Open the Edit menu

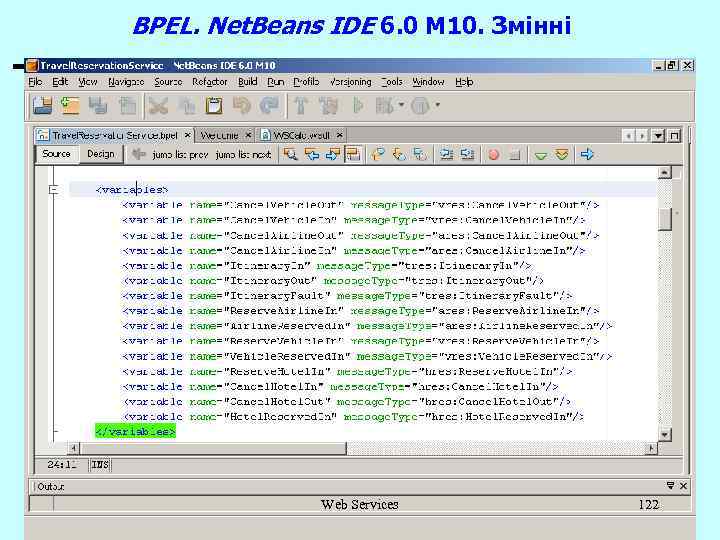60,82
